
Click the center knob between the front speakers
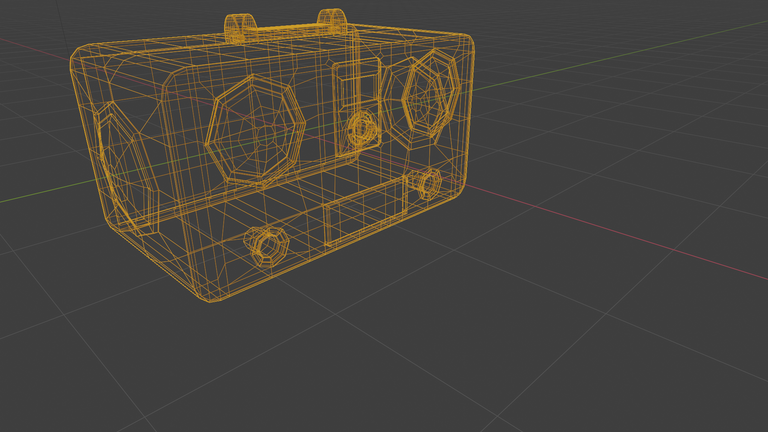(359, 129)
